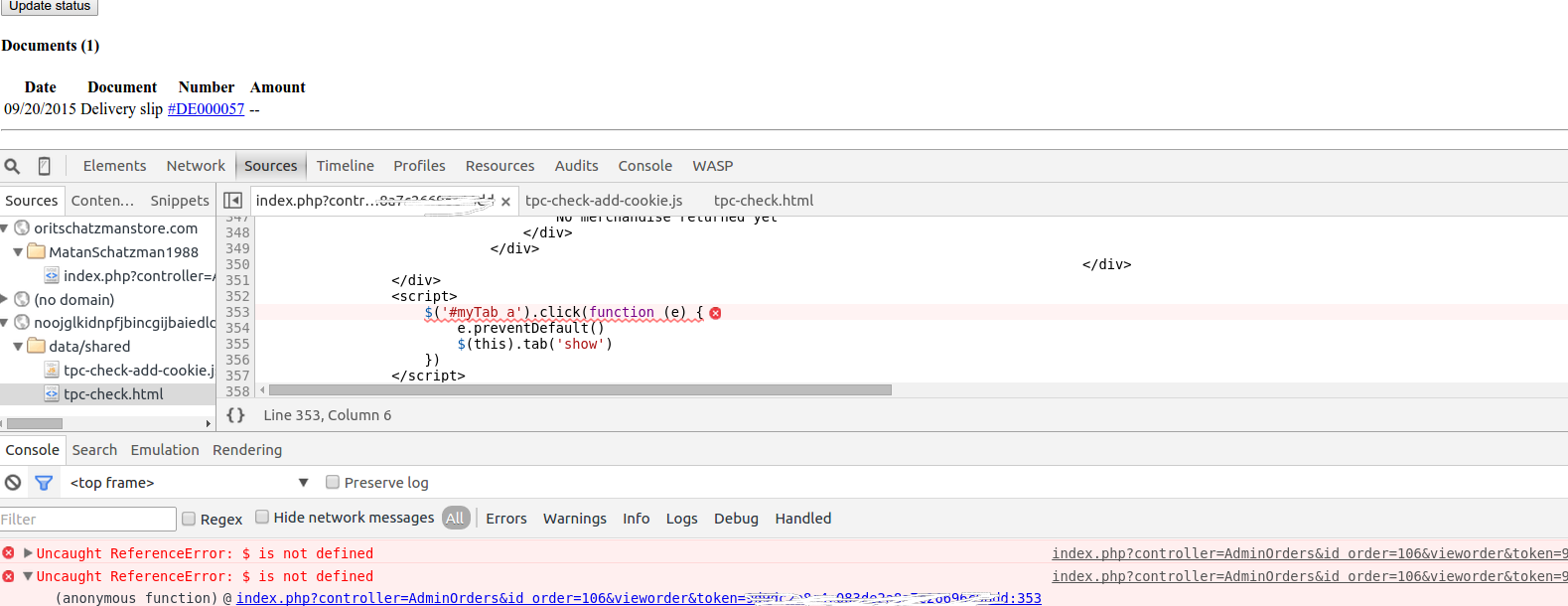Open the tpc-check-add-cookie.js editor tab

tap(604, 201)
